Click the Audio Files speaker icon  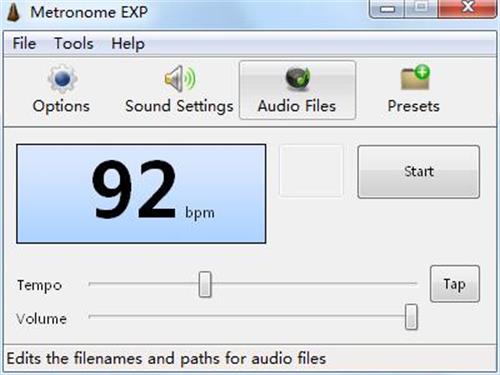298,79
